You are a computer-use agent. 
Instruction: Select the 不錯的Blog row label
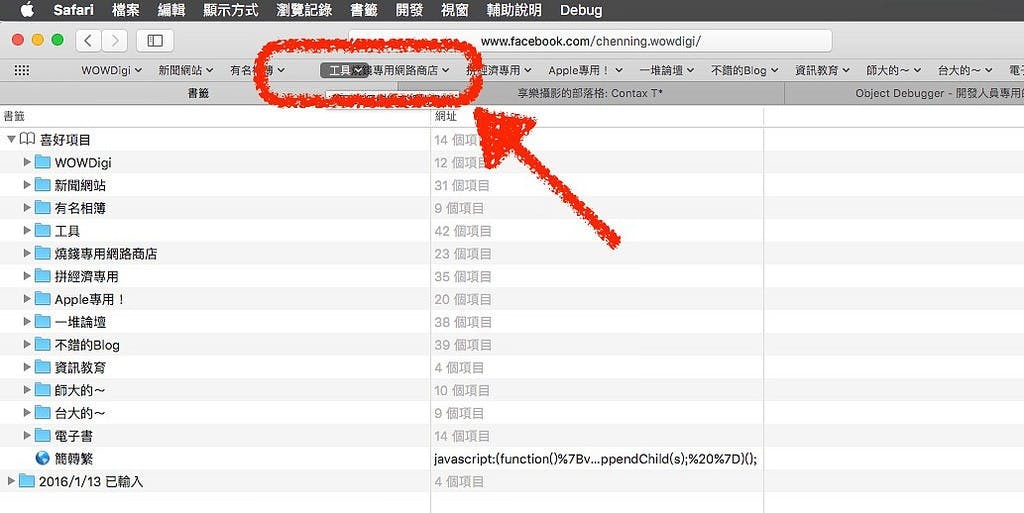click(x=87, y=345)
